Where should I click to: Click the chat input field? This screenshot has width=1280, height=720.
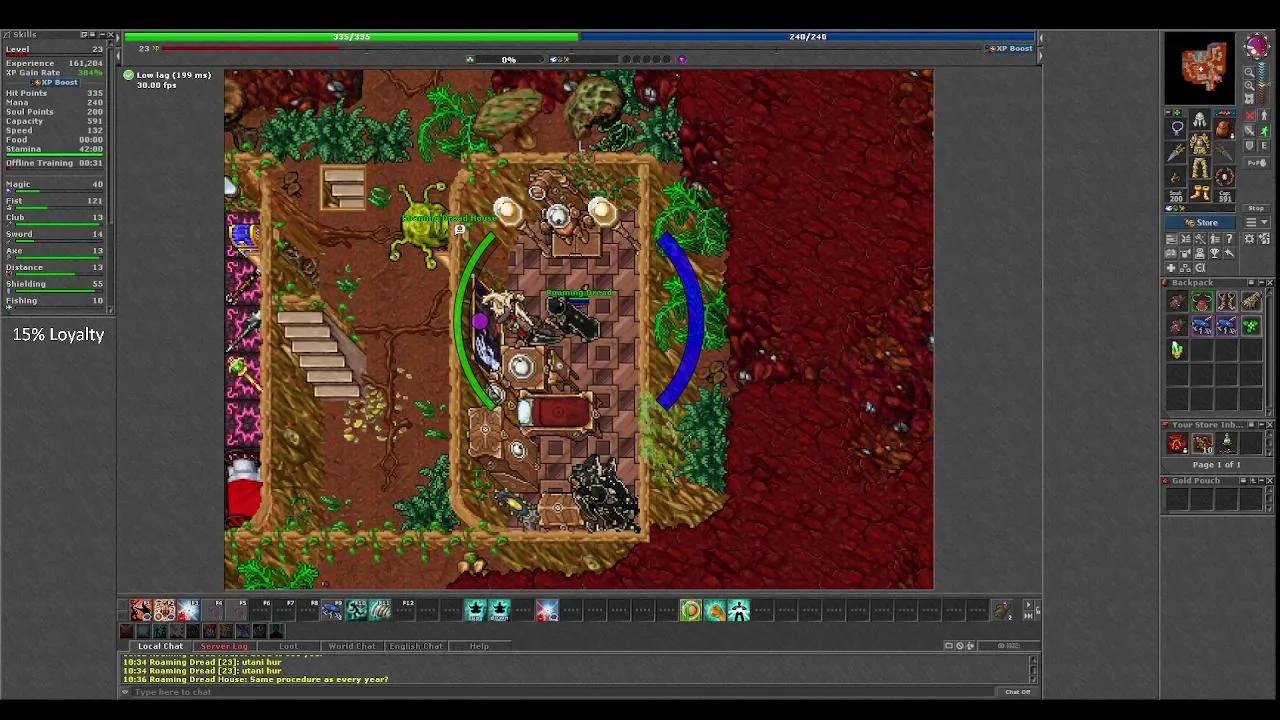(x=565, y=691)
